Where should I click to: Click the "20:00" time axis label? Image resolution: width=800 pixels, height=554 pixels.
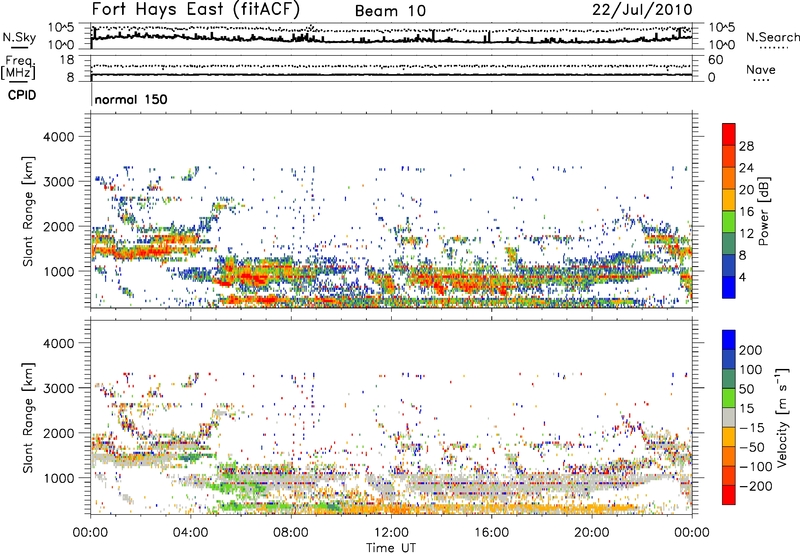pyautogui.click(x=592, y=533)
